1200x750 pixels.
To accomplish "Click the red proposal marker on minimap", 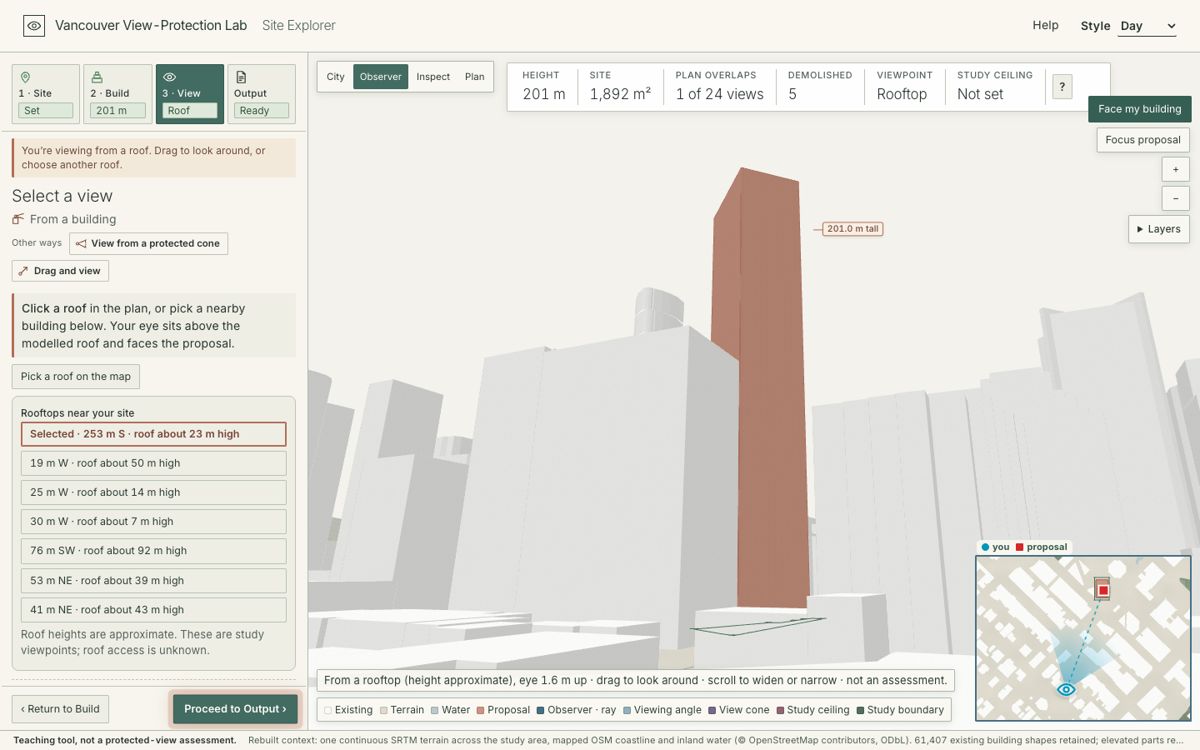I will pyautogui.click(x=1103, y=590).
